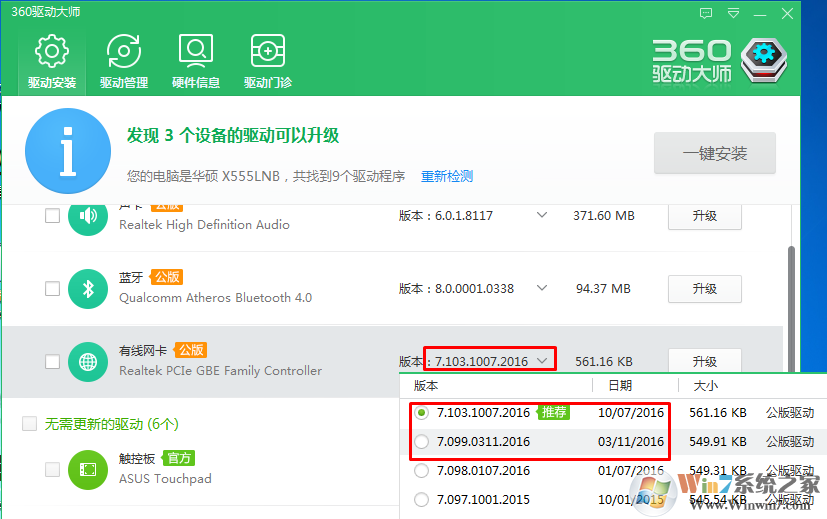Click the wired network globe icon
827x519 pixels.
coord(88,361)
